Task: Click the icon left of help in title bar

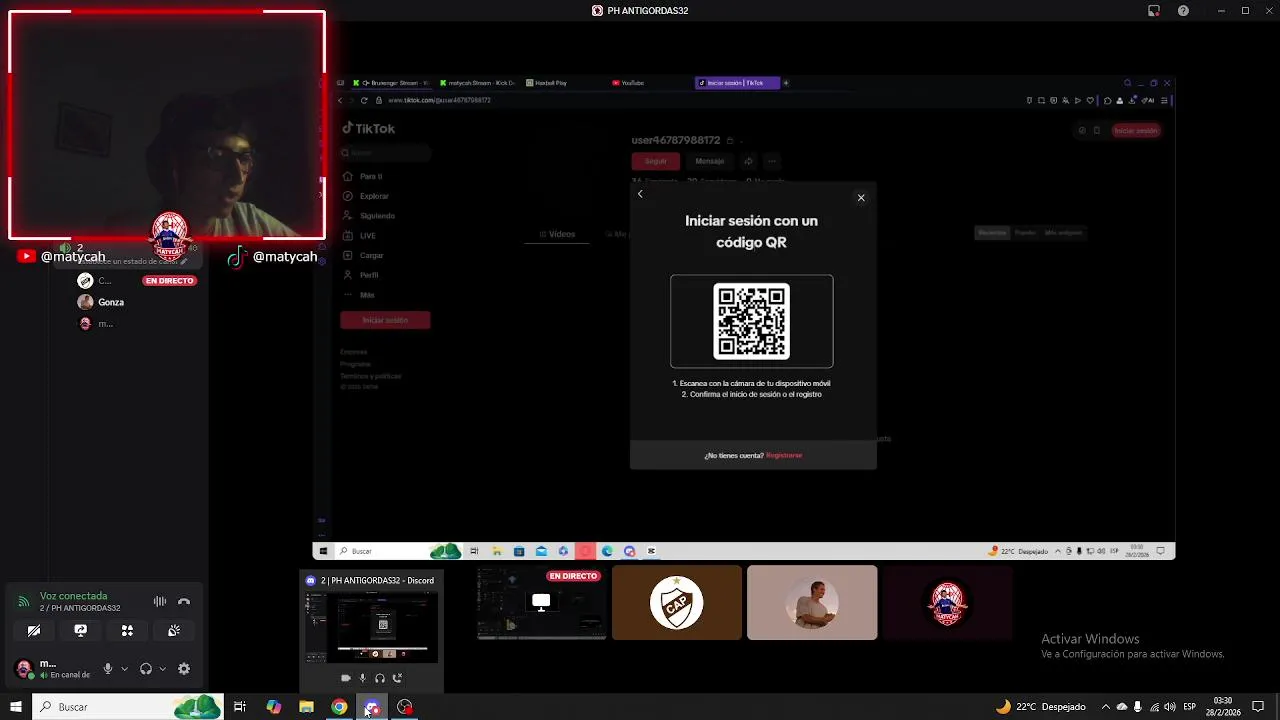Action: [x=1154, y=11]
